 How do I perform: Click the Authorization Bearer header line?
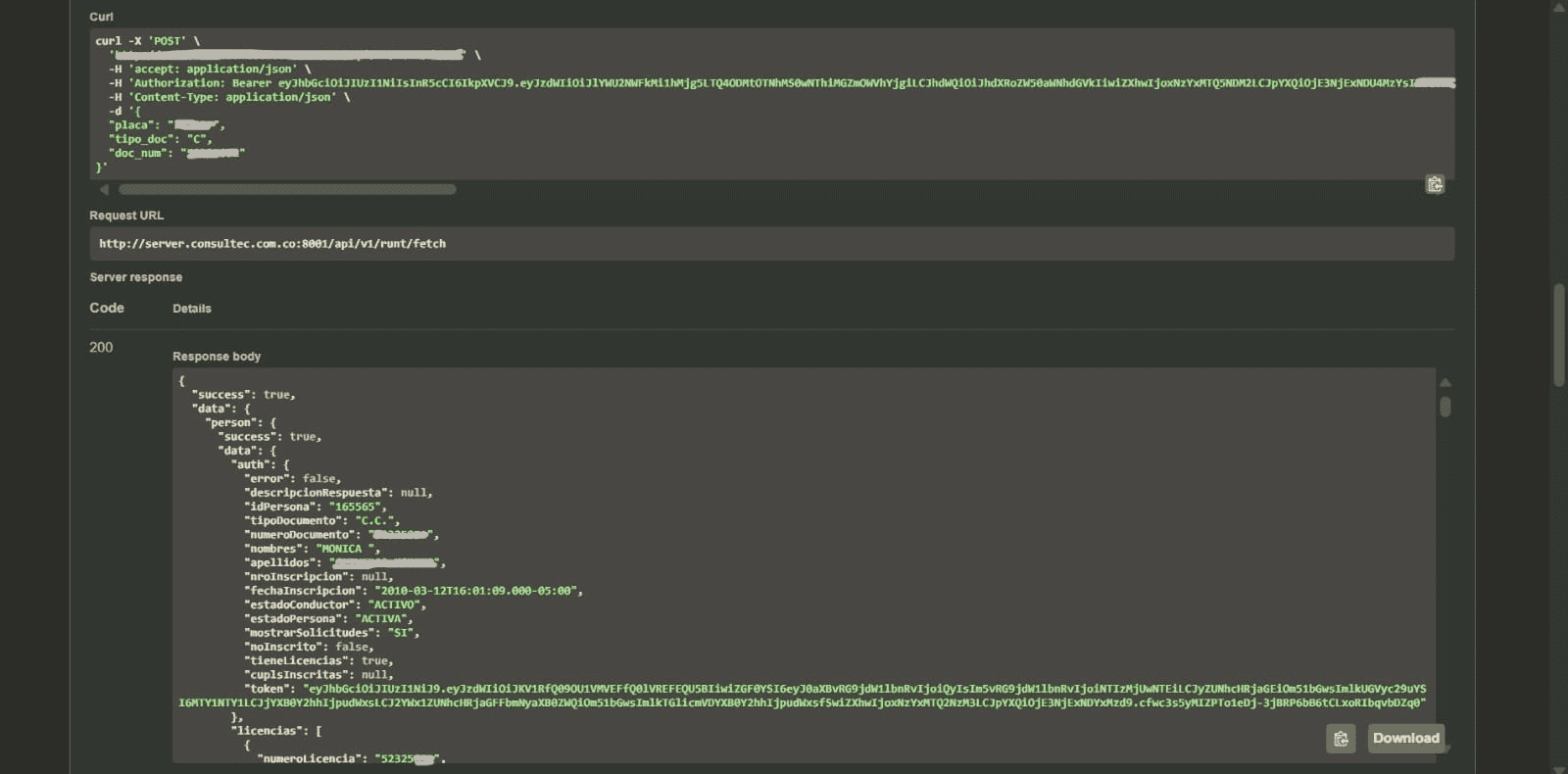[782, 83]
